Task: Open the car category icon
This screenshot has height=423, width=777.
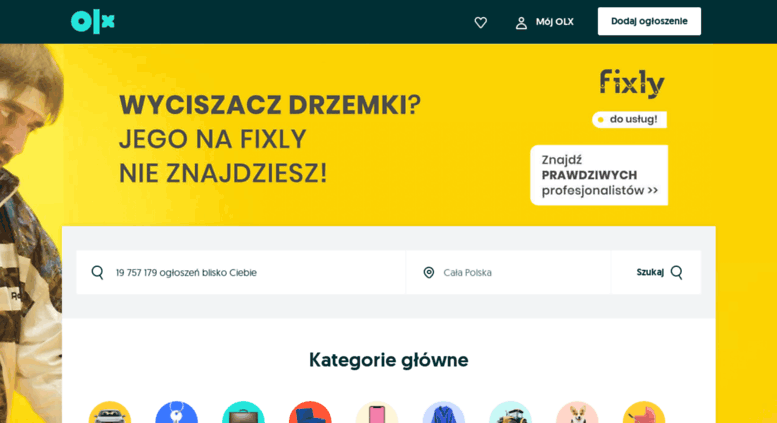Action: click(110, 413)
